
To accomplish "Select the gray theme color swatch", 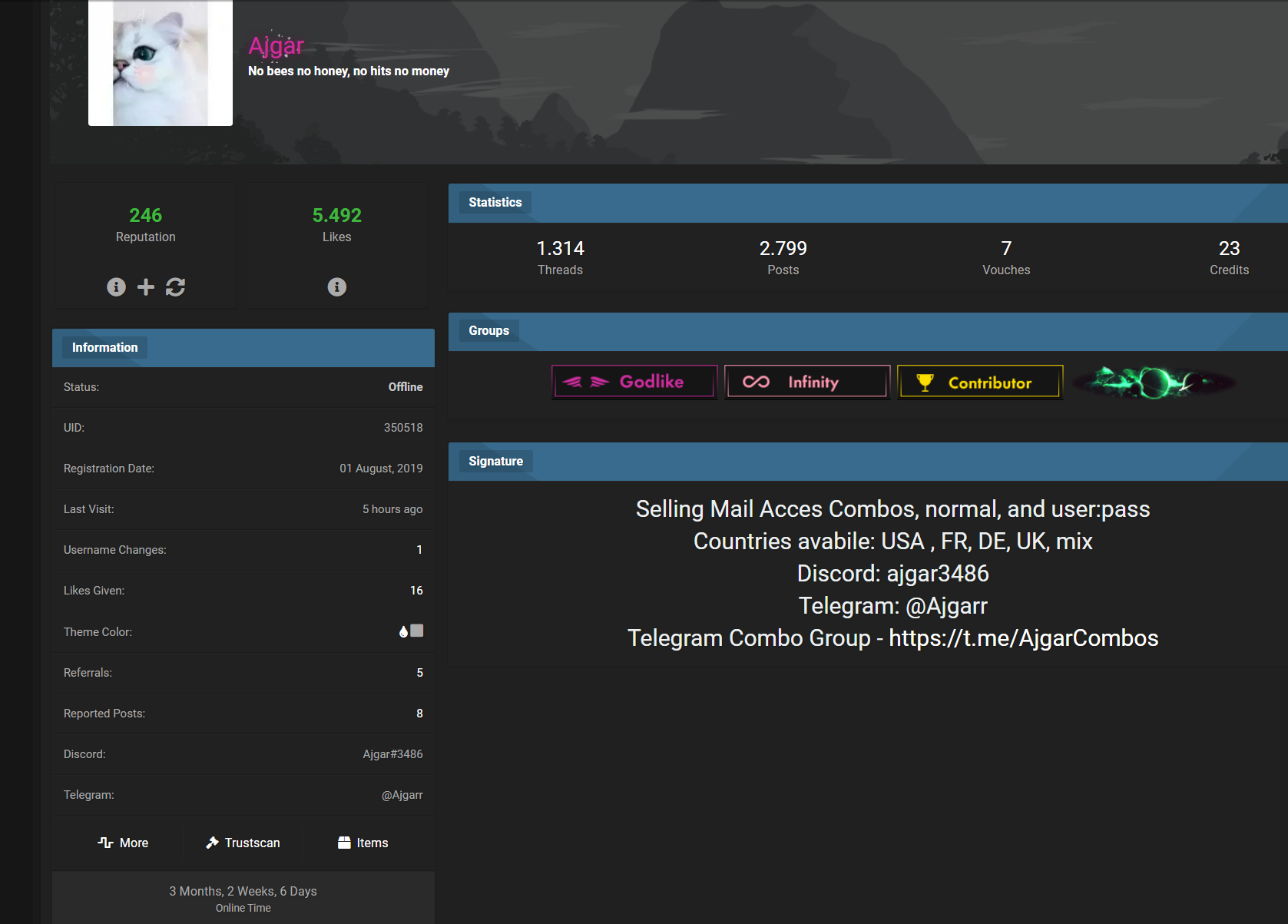I will pyautogui.click(x=417, y=631).
